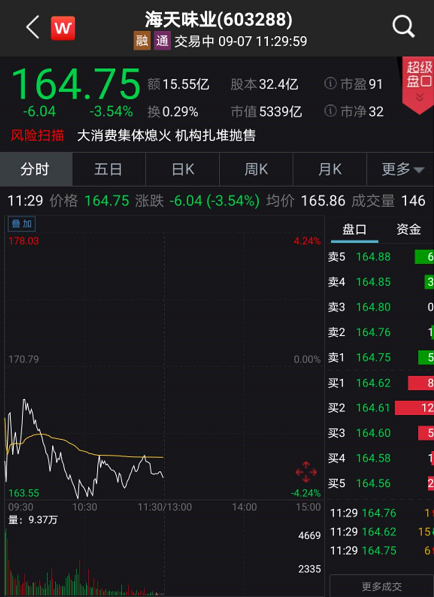Select the 资金 panel tab
Viewport: 434px width, 597px height.
click(x=408, y=229)
